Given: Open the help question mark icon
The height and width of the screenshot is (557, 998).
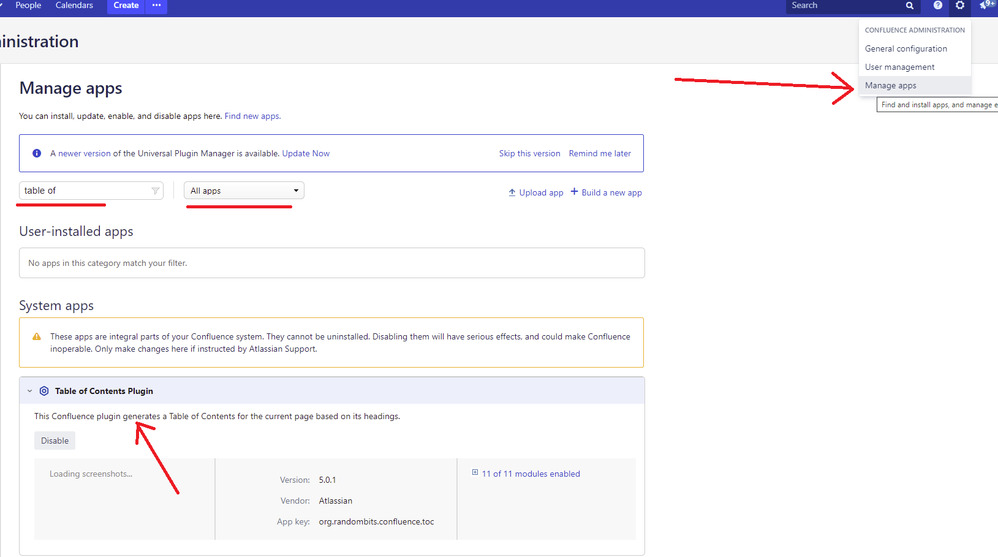Looking at the screenshot, I should click(938, 5).
